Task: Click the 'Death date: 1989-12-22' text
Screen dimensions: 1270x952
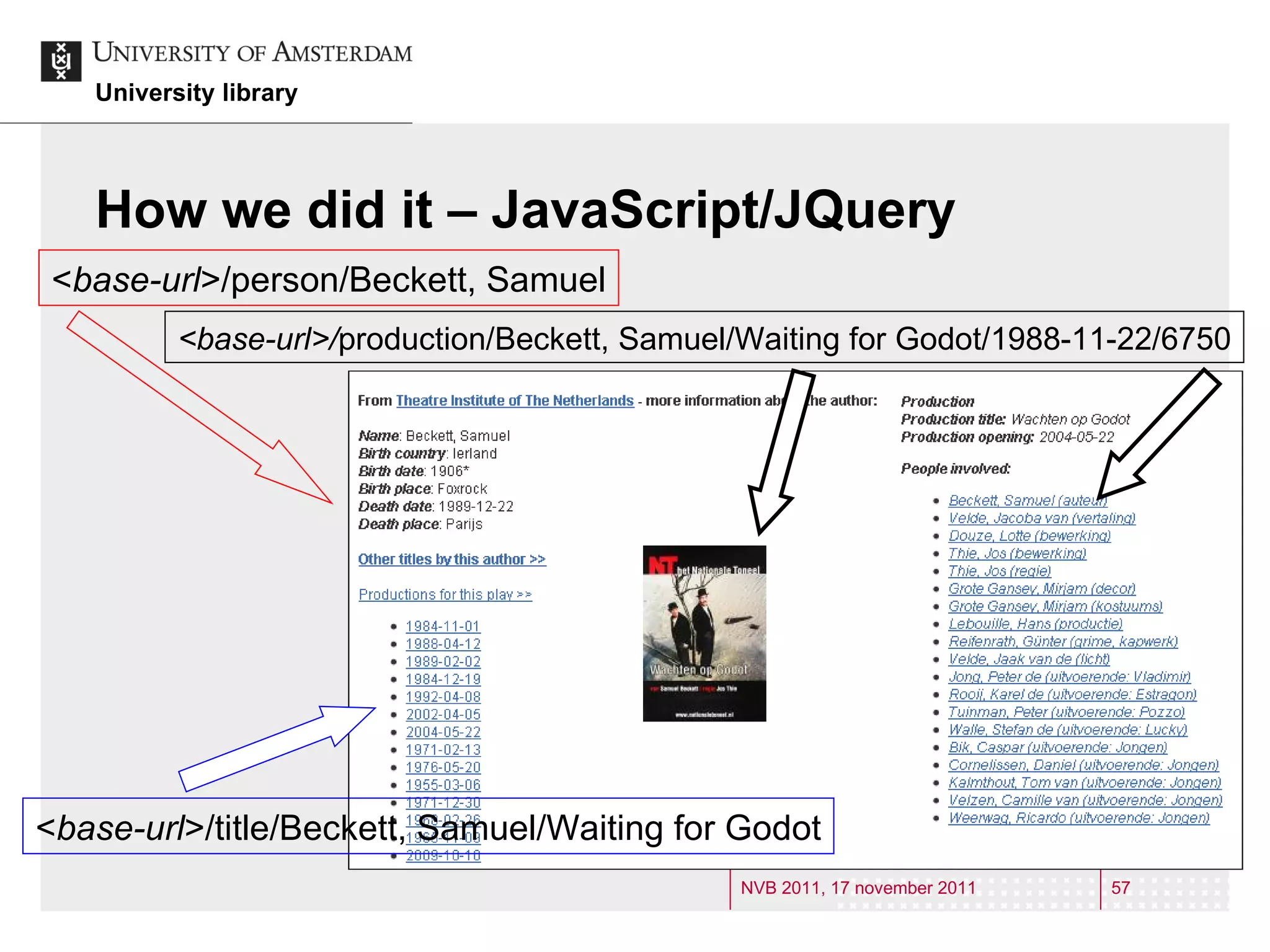Action: (x=436, y=507)
